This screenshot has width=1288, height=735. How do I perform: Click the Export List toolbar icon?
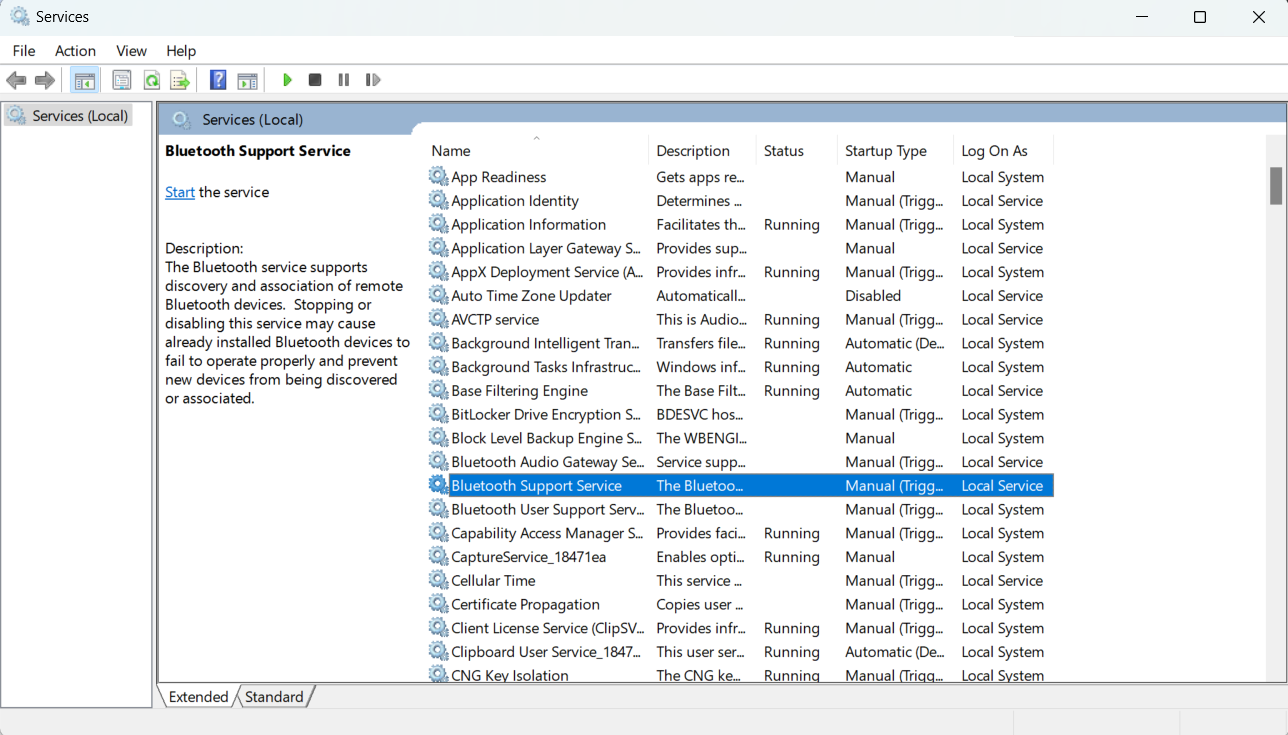coord(180,80)
